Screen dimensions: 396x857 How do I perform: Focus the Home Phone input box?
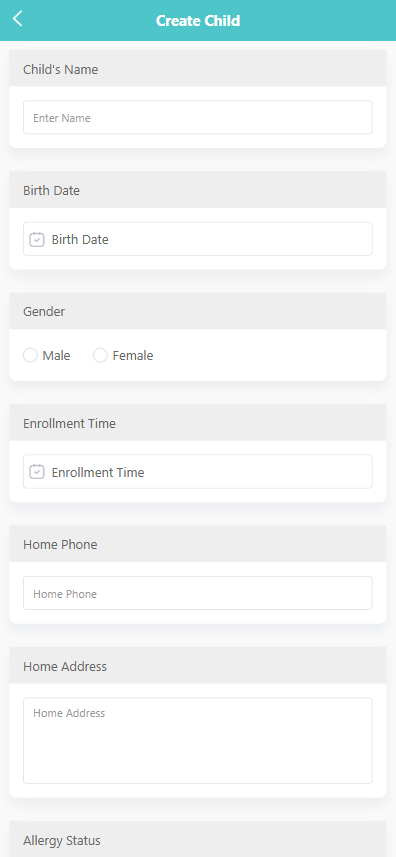198,593
